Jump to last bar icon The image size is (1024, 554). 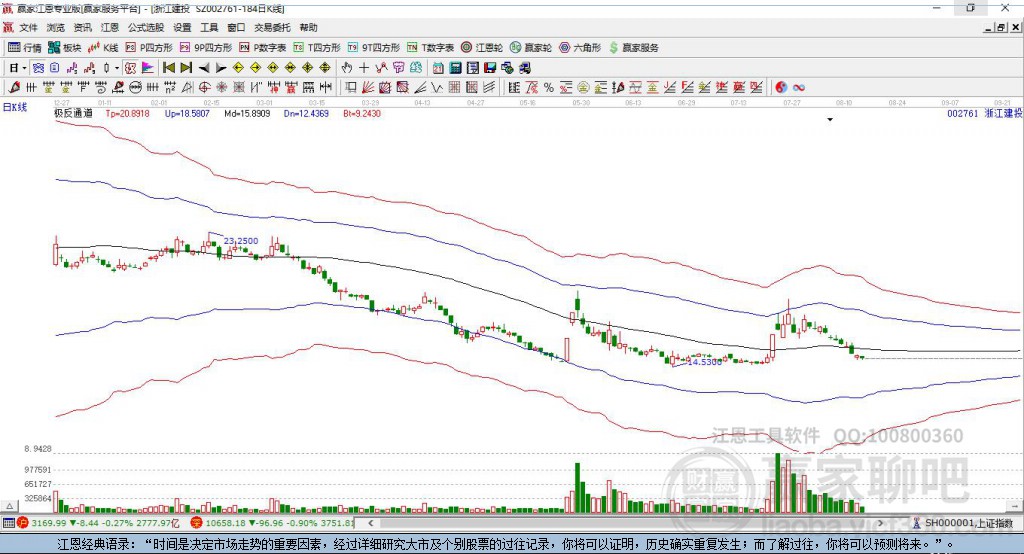point(186,68)
